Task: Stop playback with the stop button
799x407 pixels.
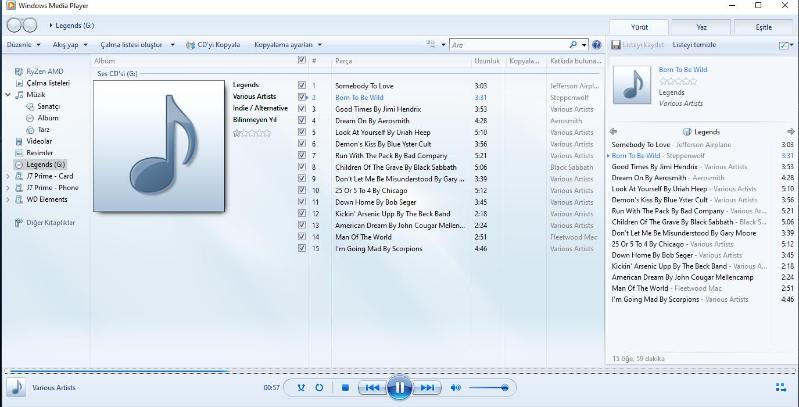Action: 345,388
